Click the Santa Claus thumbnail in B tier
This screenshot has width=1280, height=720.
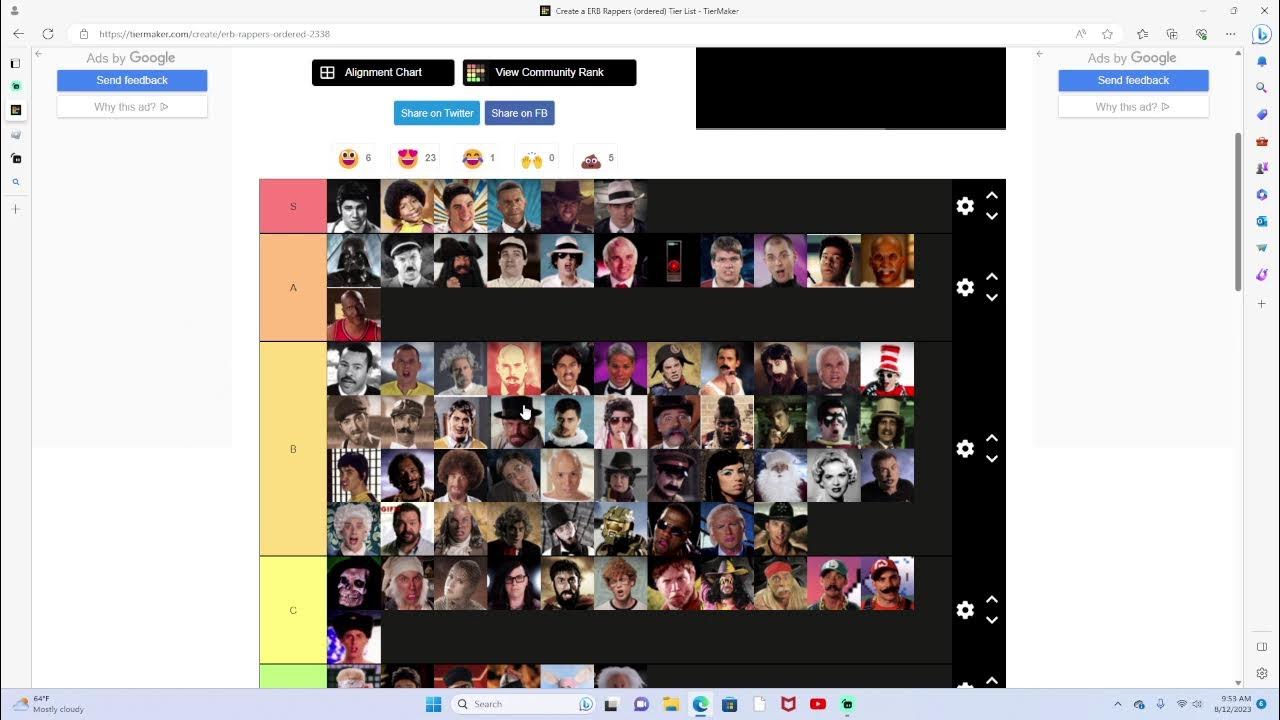pyautogui.click(x=780, y=476)
